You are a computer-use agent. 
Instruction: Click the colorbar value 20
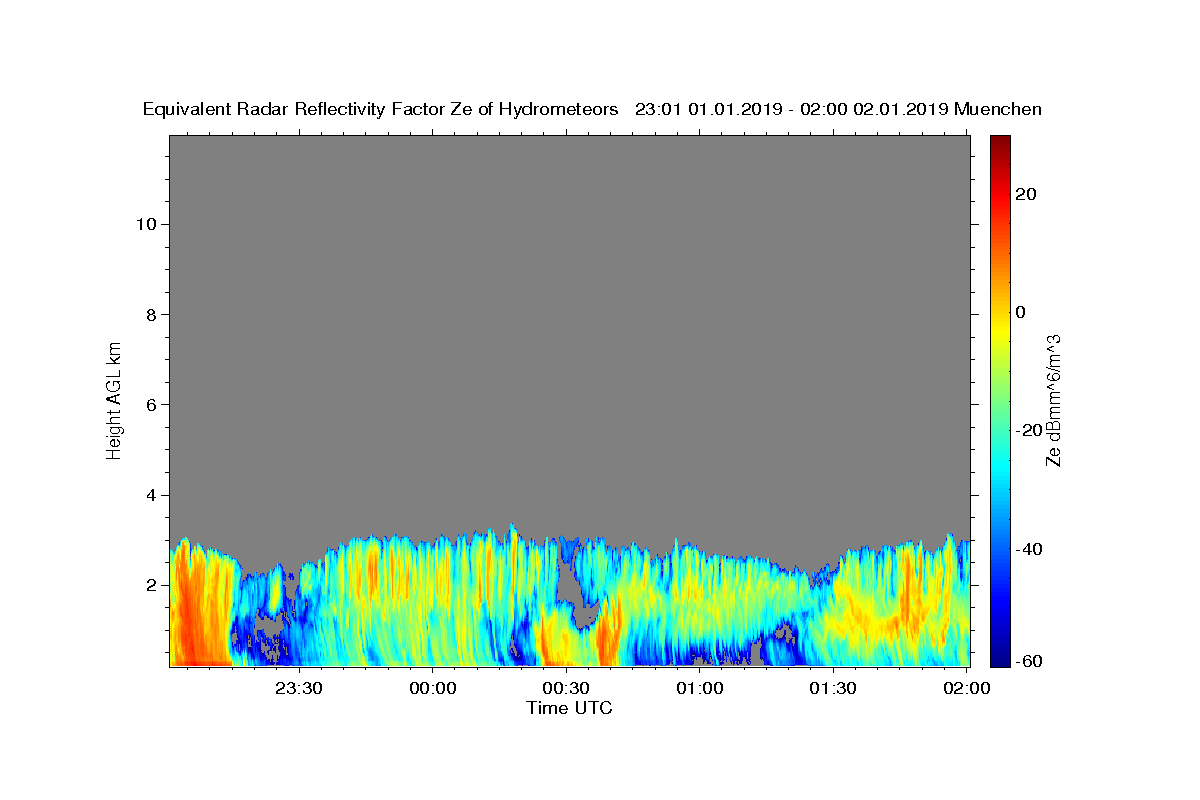point(1026,194)
